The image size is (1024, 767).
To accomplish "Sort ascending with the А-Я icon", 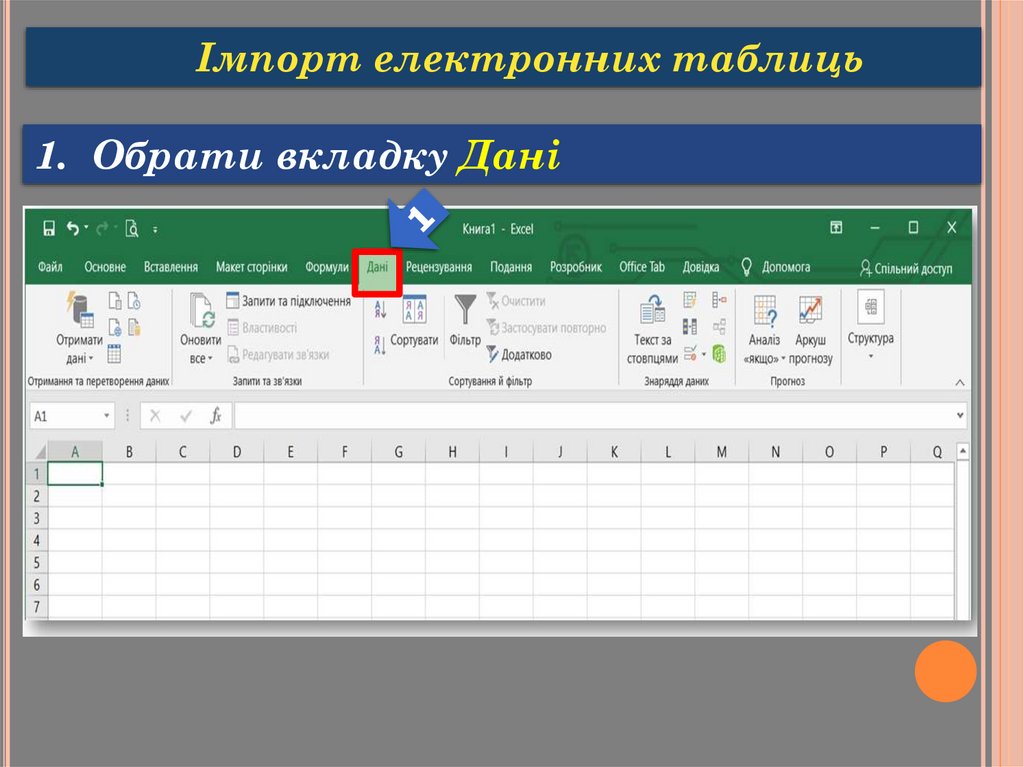I will coord(381,308).
